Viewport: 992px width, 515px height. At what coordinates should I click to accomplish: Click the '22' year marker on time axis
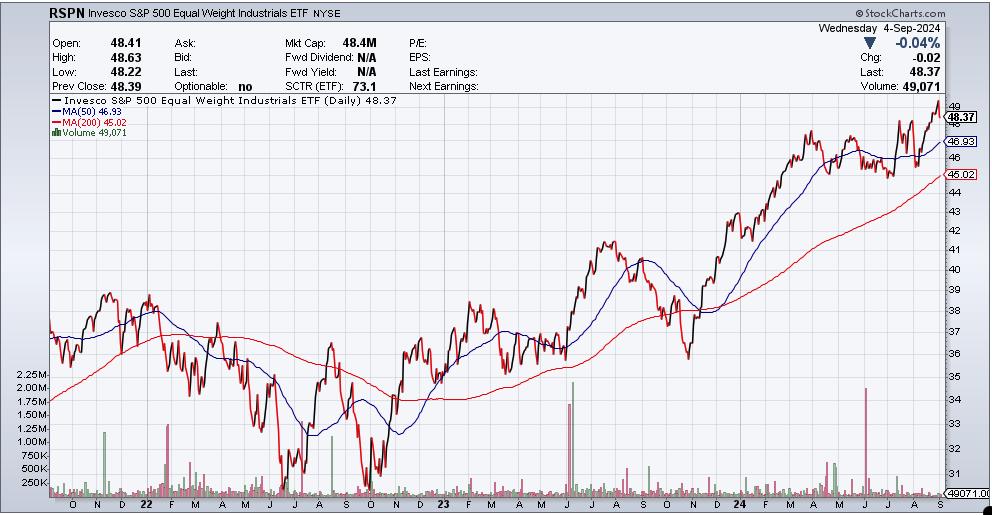pyautogui.click(x=146, y=505)
